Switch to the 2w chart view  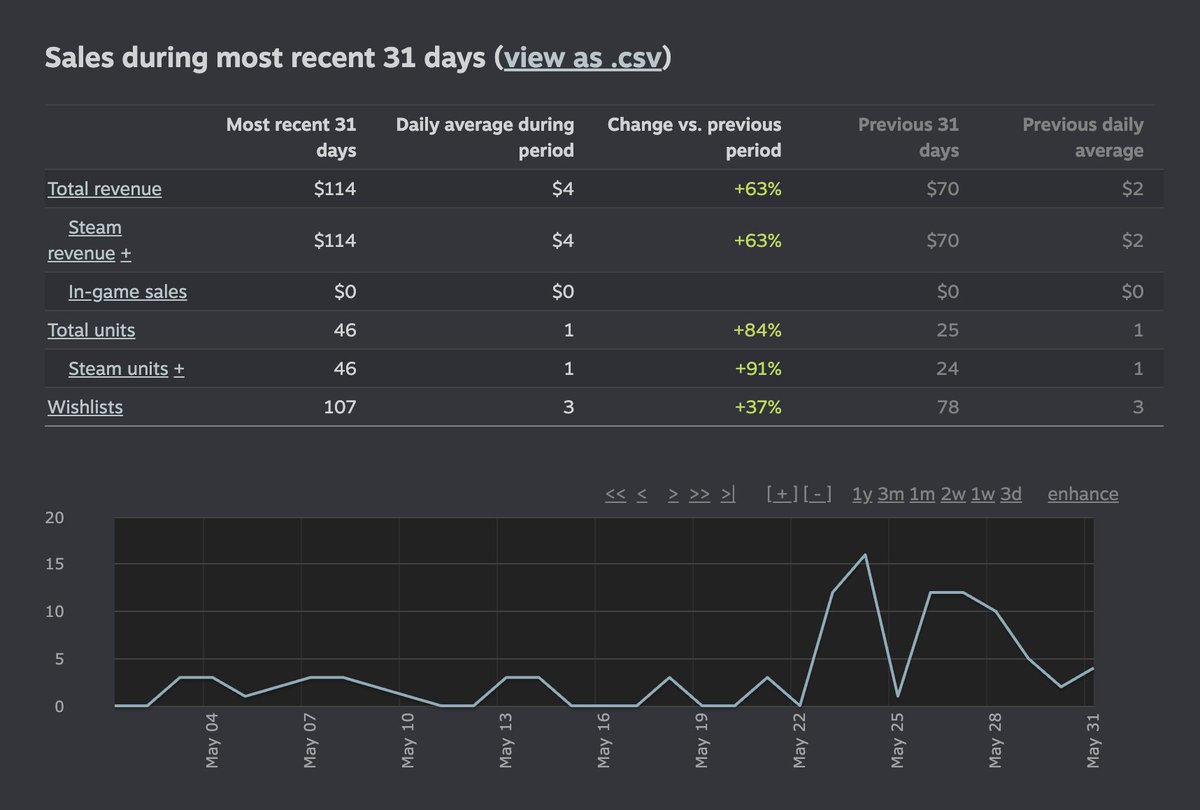click(952, 493)
